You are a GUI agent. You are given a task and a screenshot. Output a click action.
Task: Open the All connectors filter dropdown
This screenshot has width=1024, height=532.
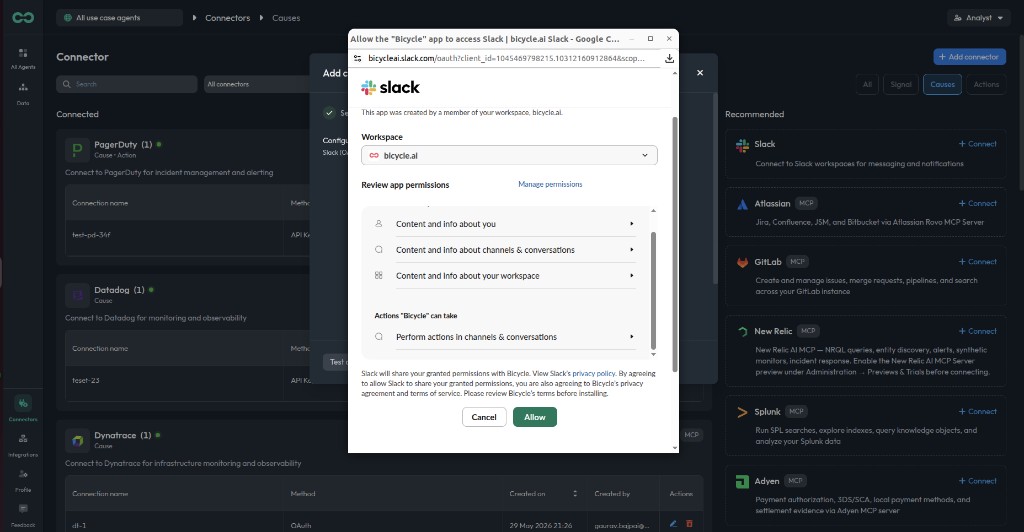[257, 84]
